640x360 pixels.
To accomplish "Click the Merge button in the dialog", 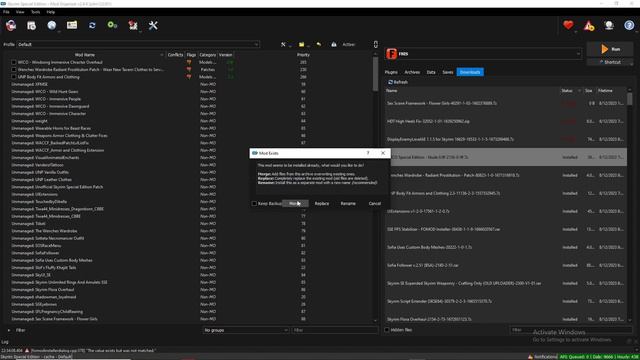I will (x=295, y=204).
